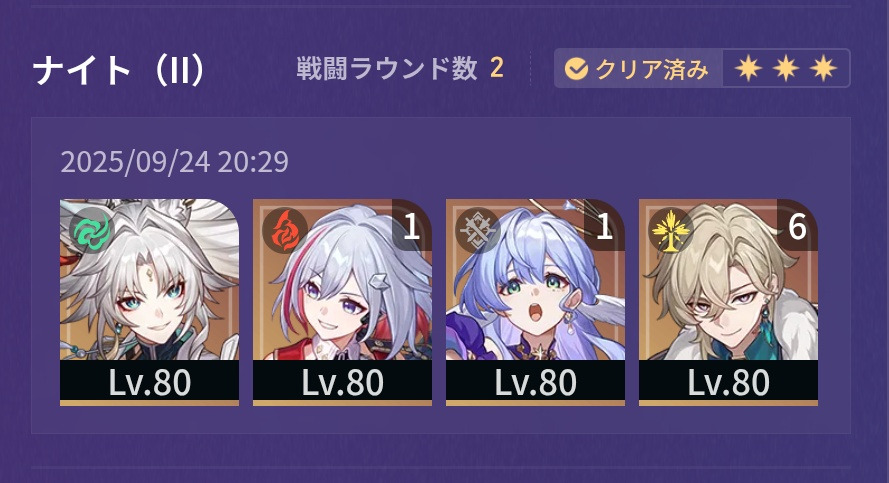The height and width of the screenshot is (483, 889).
Task: Click the クリア済み status label
Action: point(652,69)
